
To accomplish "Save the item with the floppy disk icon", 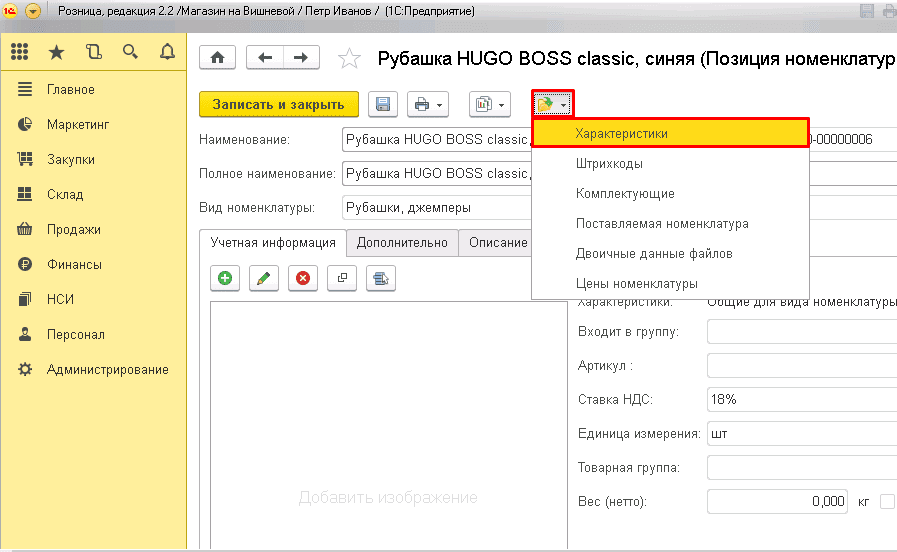I will pyautogui.click(x=383, y=104).
